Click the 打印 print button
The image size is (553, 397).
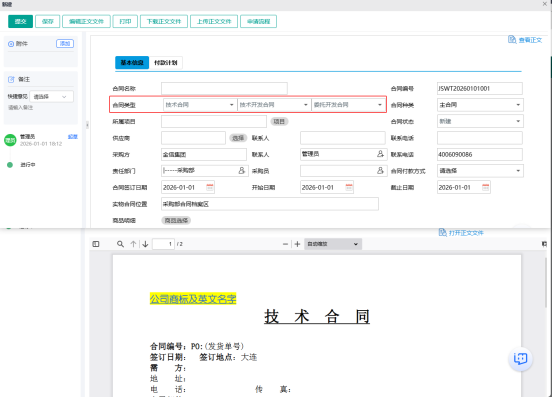coord(125,22)
